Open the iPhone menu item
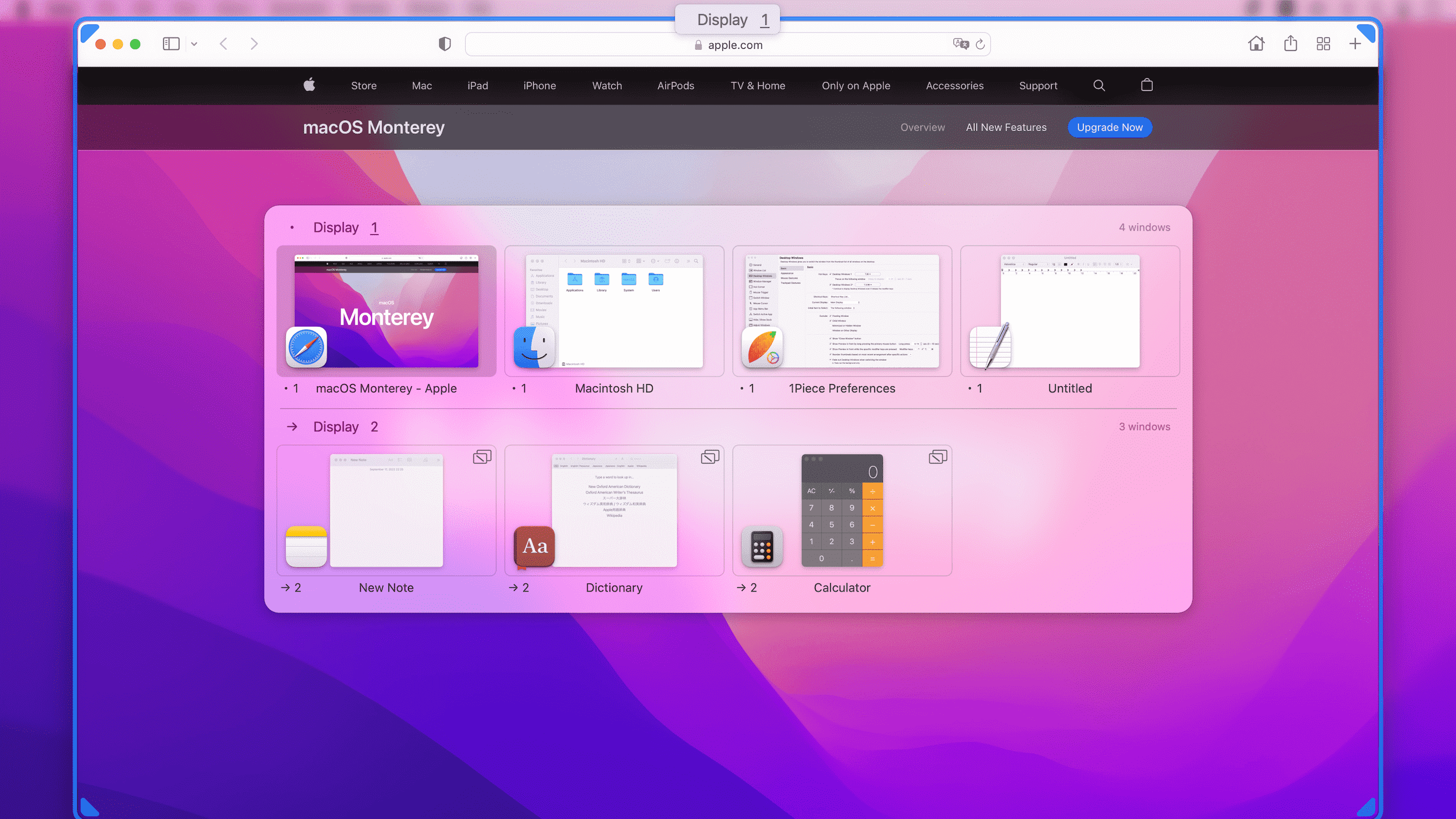Screen dimensions: 1456x819 (540, 86)
